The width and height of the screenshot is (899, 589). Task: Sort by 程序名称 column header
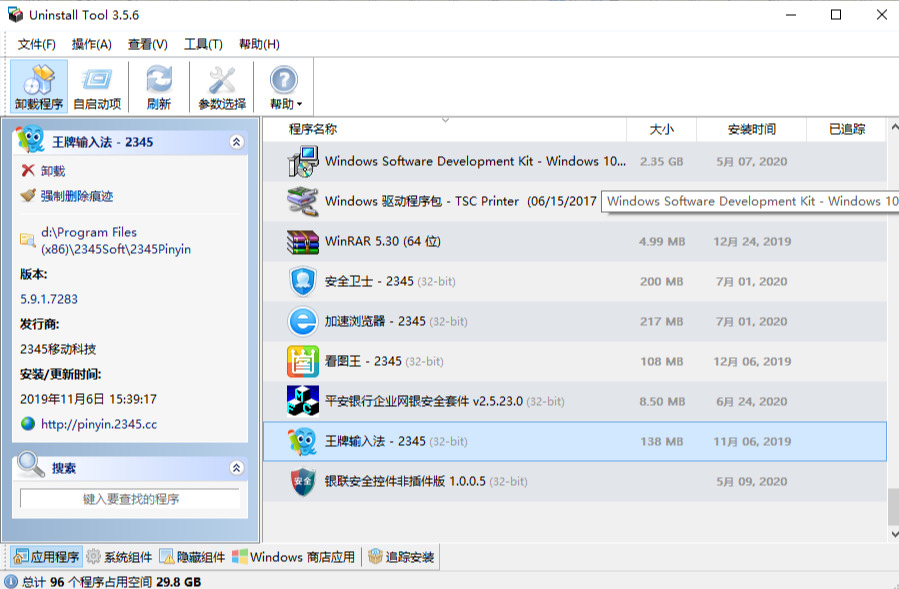(444, 129)
